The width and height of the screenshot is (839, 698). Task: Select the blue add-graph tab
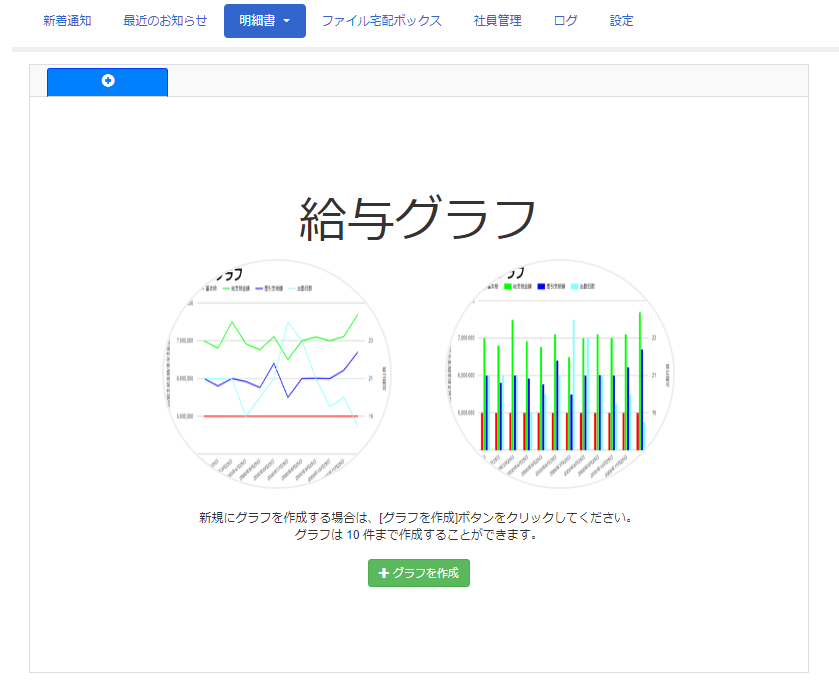107,82
